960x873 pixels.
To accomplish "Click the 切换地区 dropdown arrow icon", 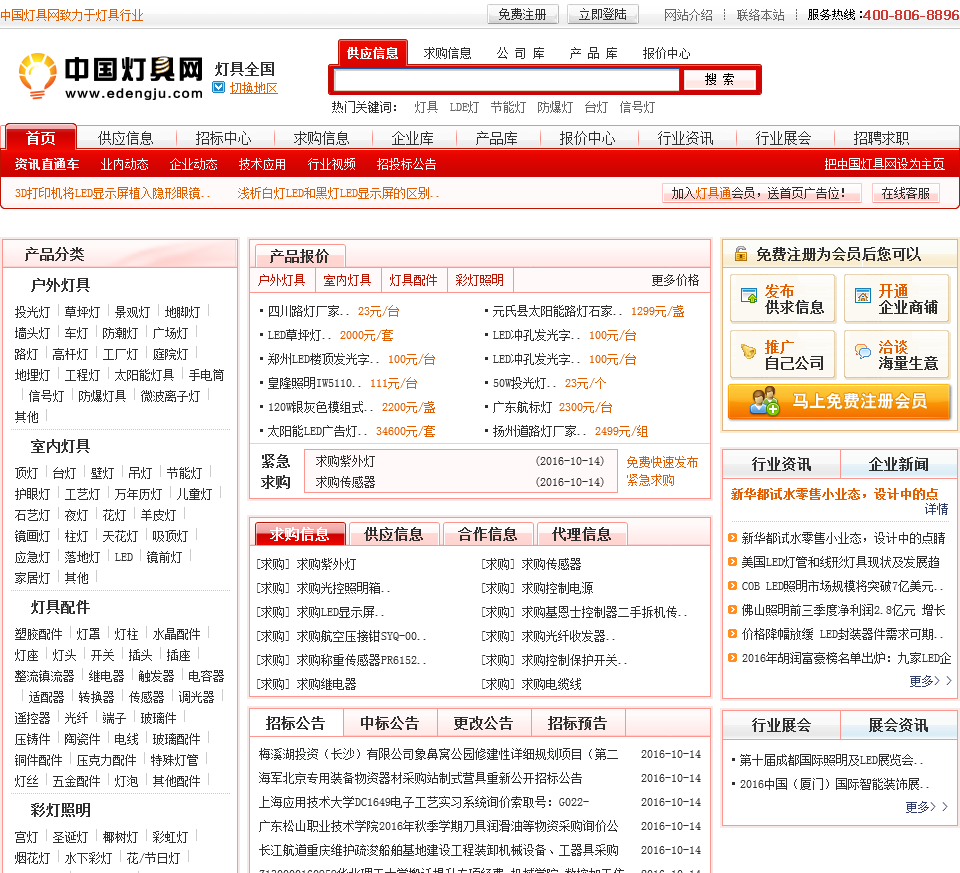I will [219, 88].
